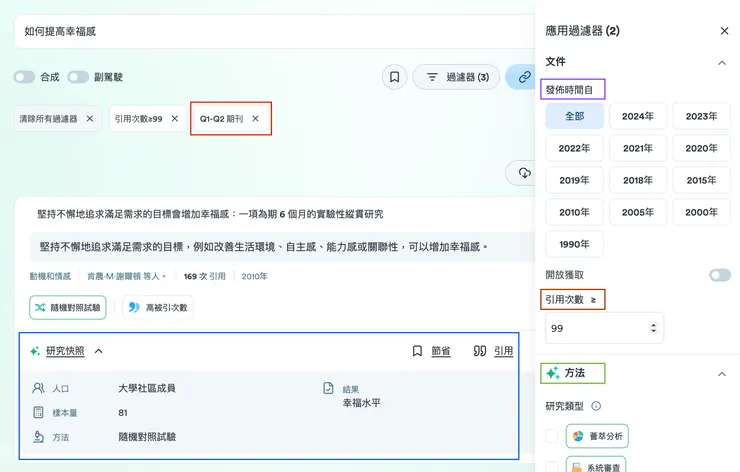This screenshot has height=472, width=740.
Task: Click the info icon beside 研究類型
Action: (596, 406)
